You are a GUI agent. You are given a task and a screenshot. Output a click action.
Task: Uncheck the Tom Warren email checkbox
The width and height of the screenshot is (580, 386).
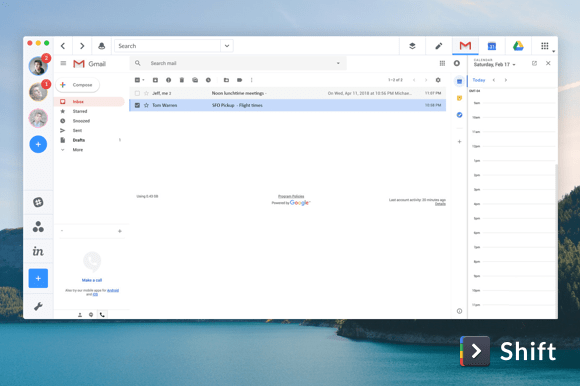(137, 105)
